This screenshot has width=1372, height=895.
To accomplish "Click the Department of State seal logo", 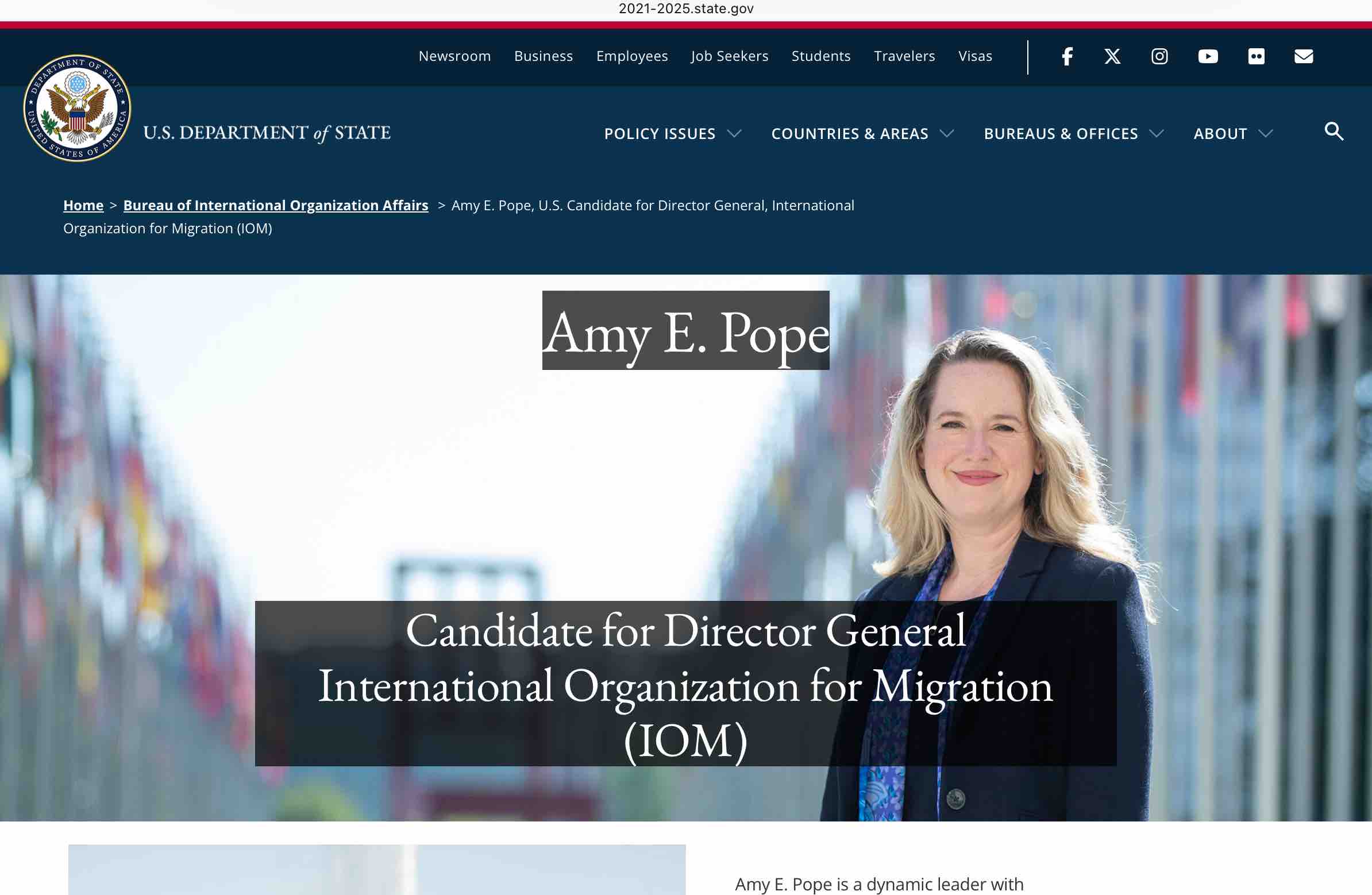I will pos(77,109).
